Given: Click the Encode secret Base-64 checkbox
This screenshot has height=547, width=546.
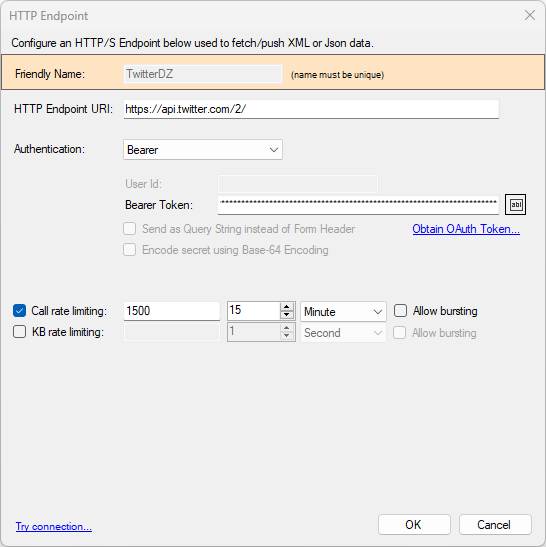Looking at the screenshot, I should coord(129,250).
